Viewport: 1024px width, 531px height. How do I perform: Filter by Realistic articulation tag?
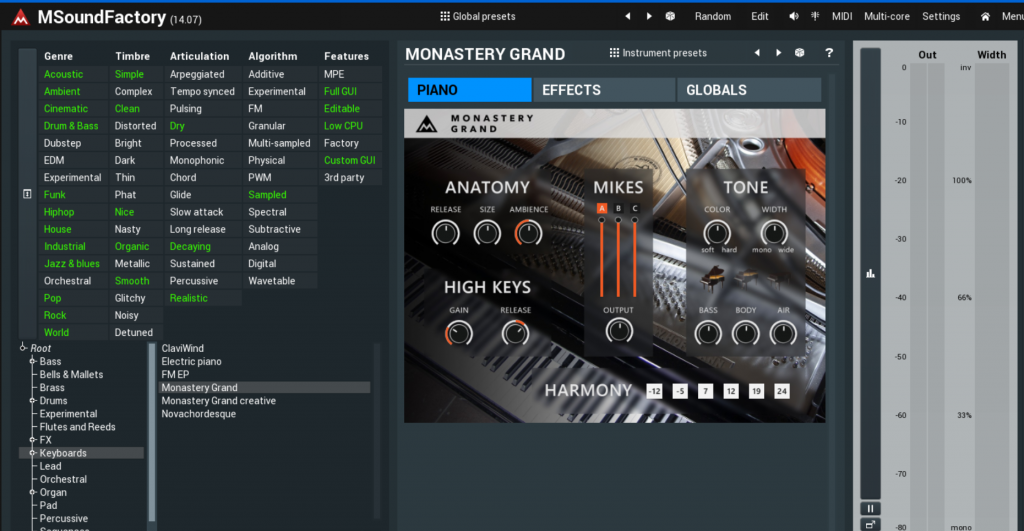click(x=189, y=298)
